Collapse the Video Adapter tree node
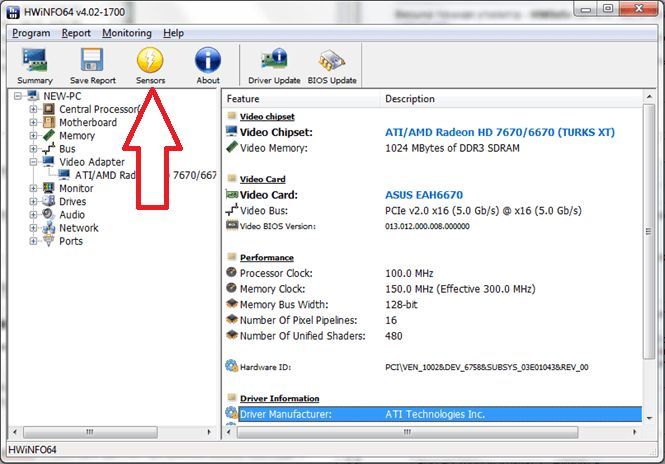This screenshot has height=464, width=665. 33,162
